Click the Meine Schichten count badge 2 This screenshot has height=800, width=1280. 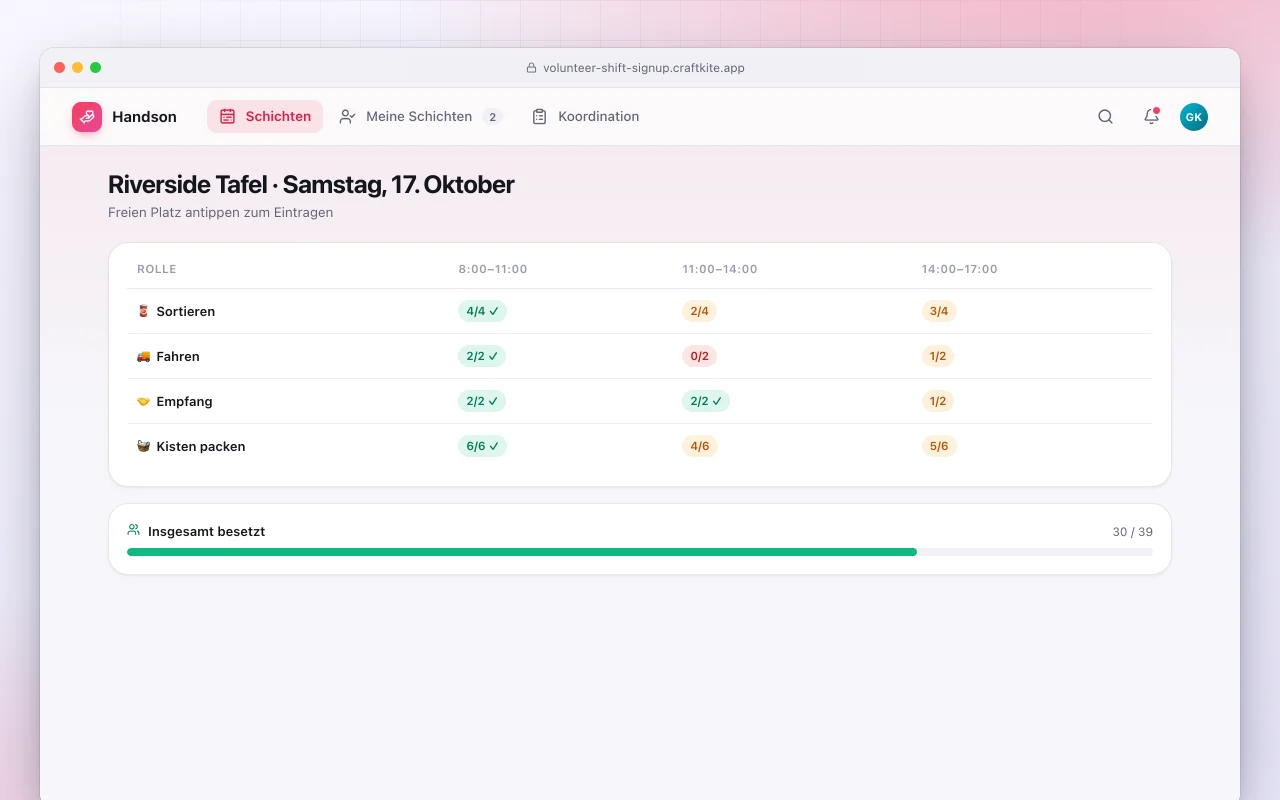pyautogui.click(x=492, y=117)
